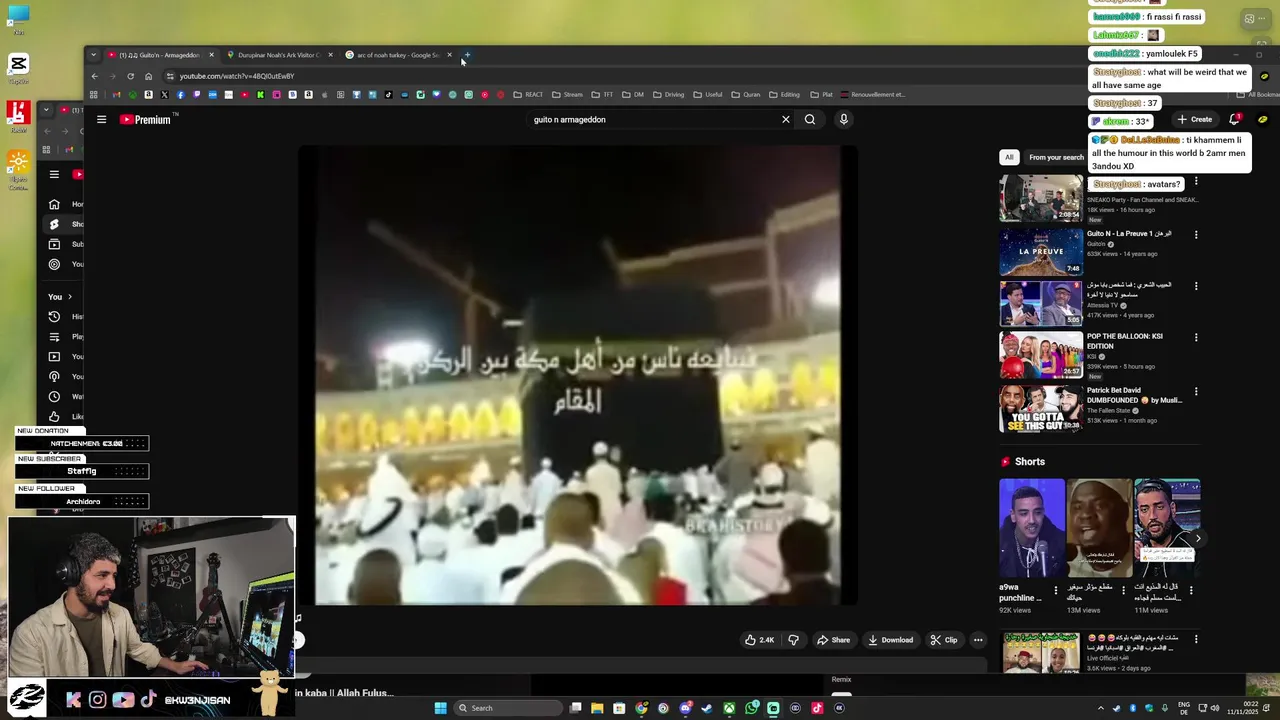This screenshot has width=1280, height=720.
Task: Go to browser home page
Action: tap(148, 76)
